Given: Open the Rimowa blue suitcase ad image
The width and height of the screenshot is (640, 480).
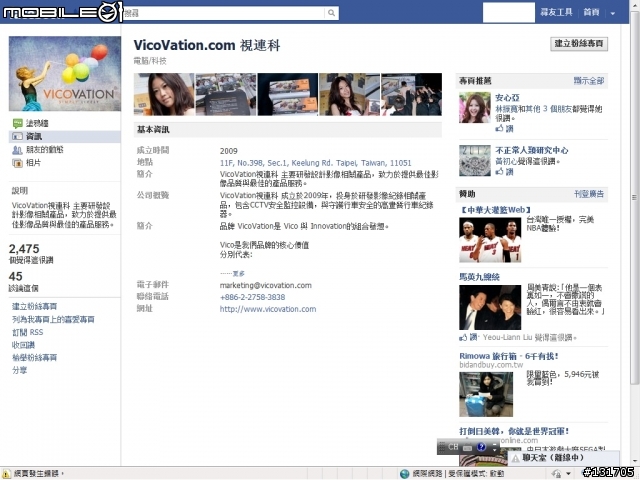Looking at the screenshot, I should pyautogui.click(x=486, y=394).
